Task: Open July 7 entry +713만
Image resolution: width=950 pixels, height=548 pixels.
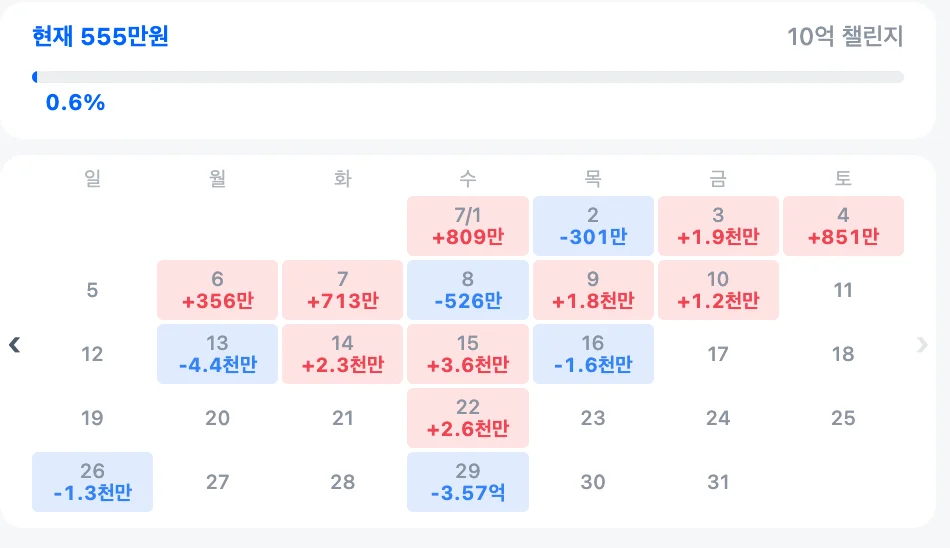Action: click(x=342, y=290)
